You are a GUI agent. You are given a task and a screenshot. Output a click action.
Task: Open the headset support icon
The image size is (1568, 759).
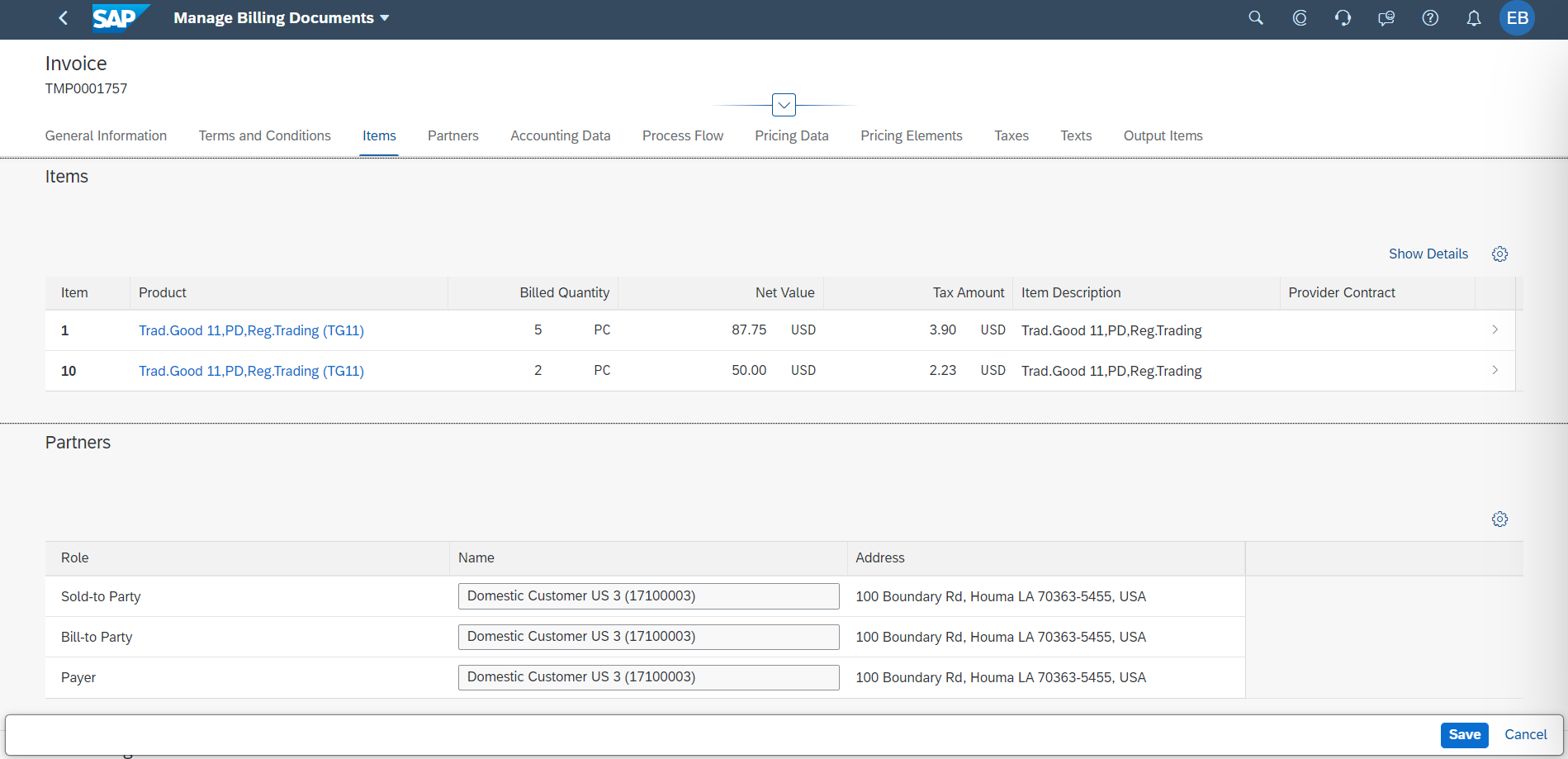click(x=1343, y=18)
